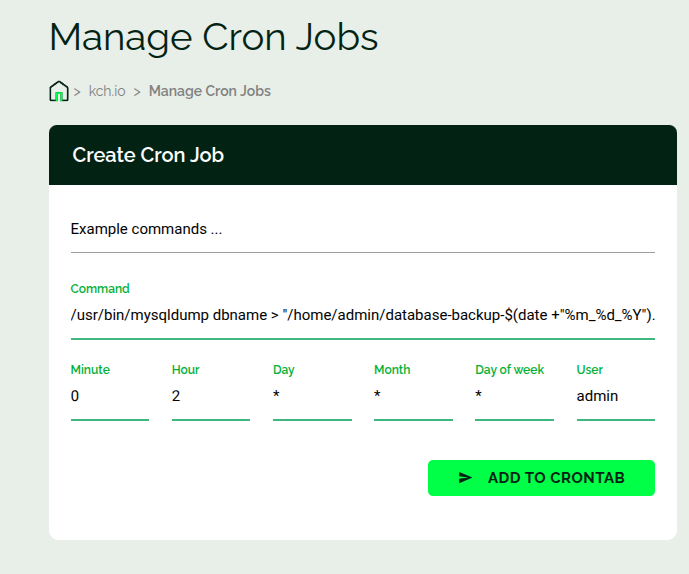Screen dimensions: 689x574
Task: Click the green Command label text
Action: [100, 289]
